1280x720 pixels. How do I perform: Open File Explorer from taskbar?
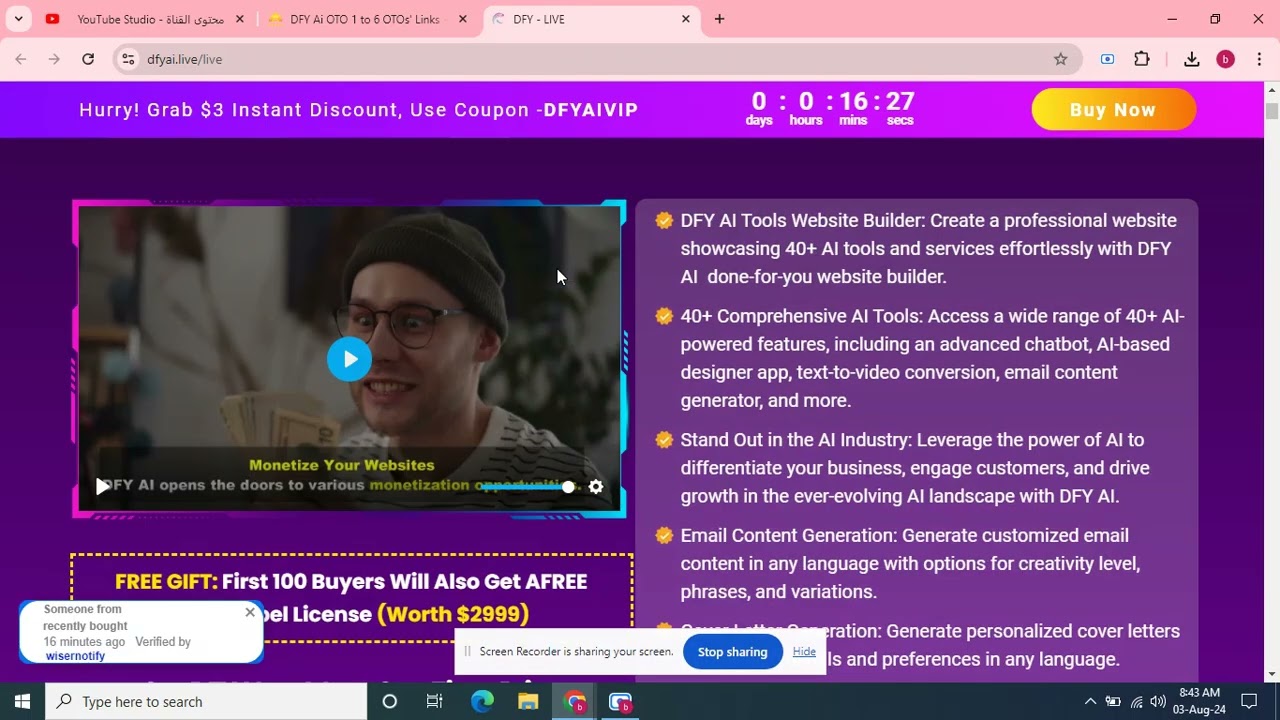pyautogui.click(x=528, y=701)
